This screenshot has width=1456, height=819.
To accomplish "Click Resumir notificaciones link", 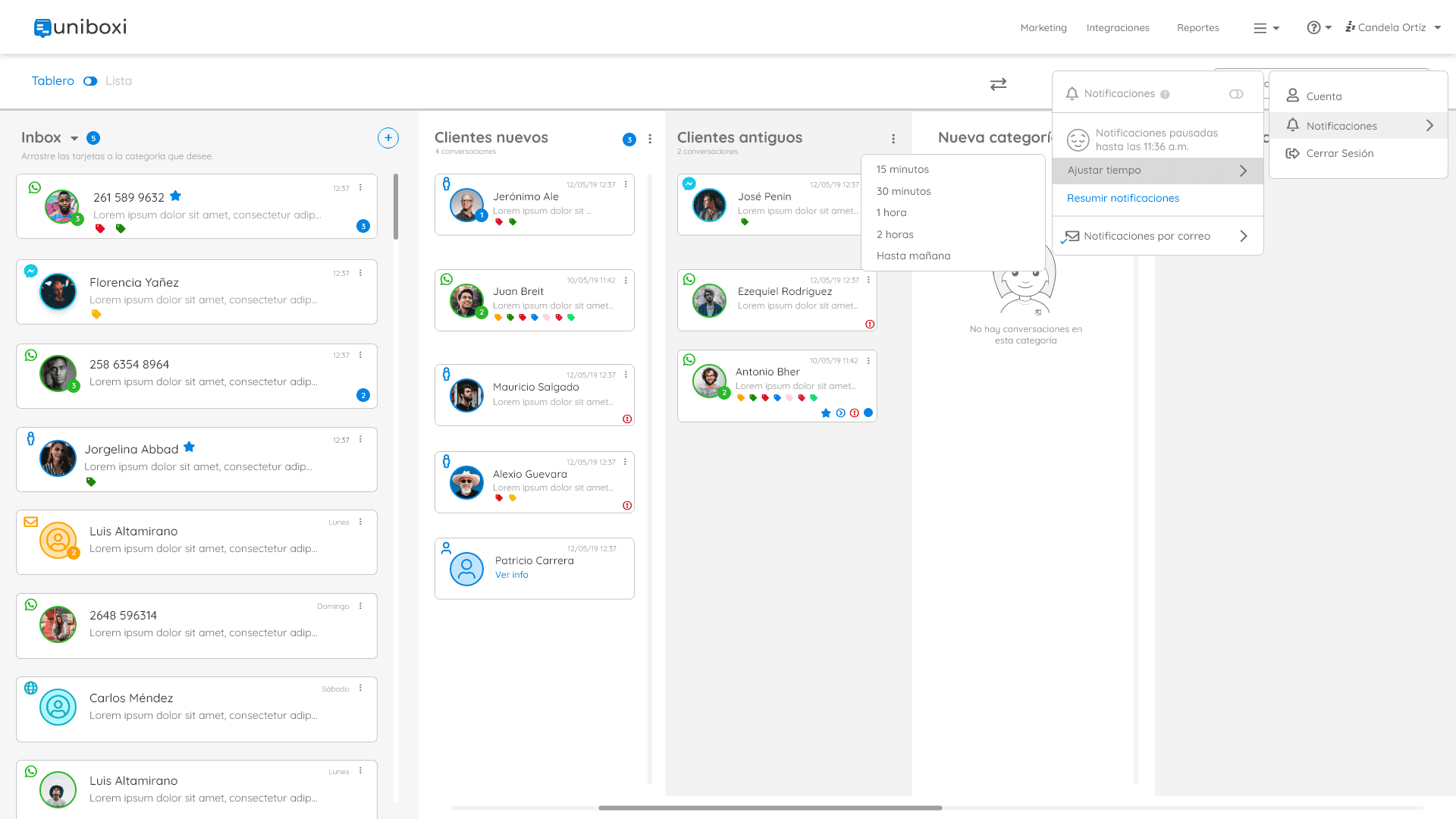I will [1122, 198].
